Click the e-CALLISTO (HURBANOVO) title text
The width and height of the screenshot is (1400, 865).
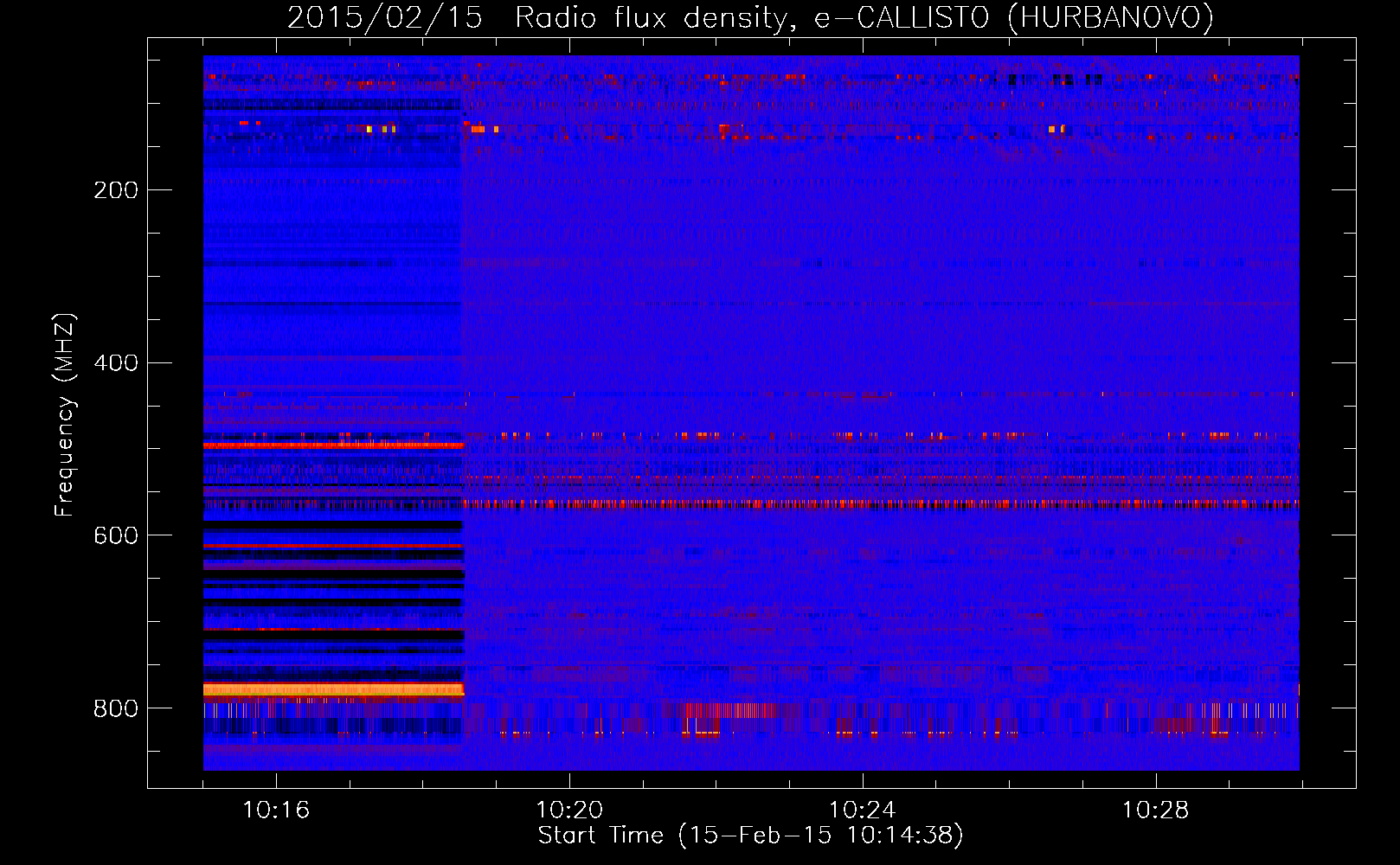(1014, 18)
